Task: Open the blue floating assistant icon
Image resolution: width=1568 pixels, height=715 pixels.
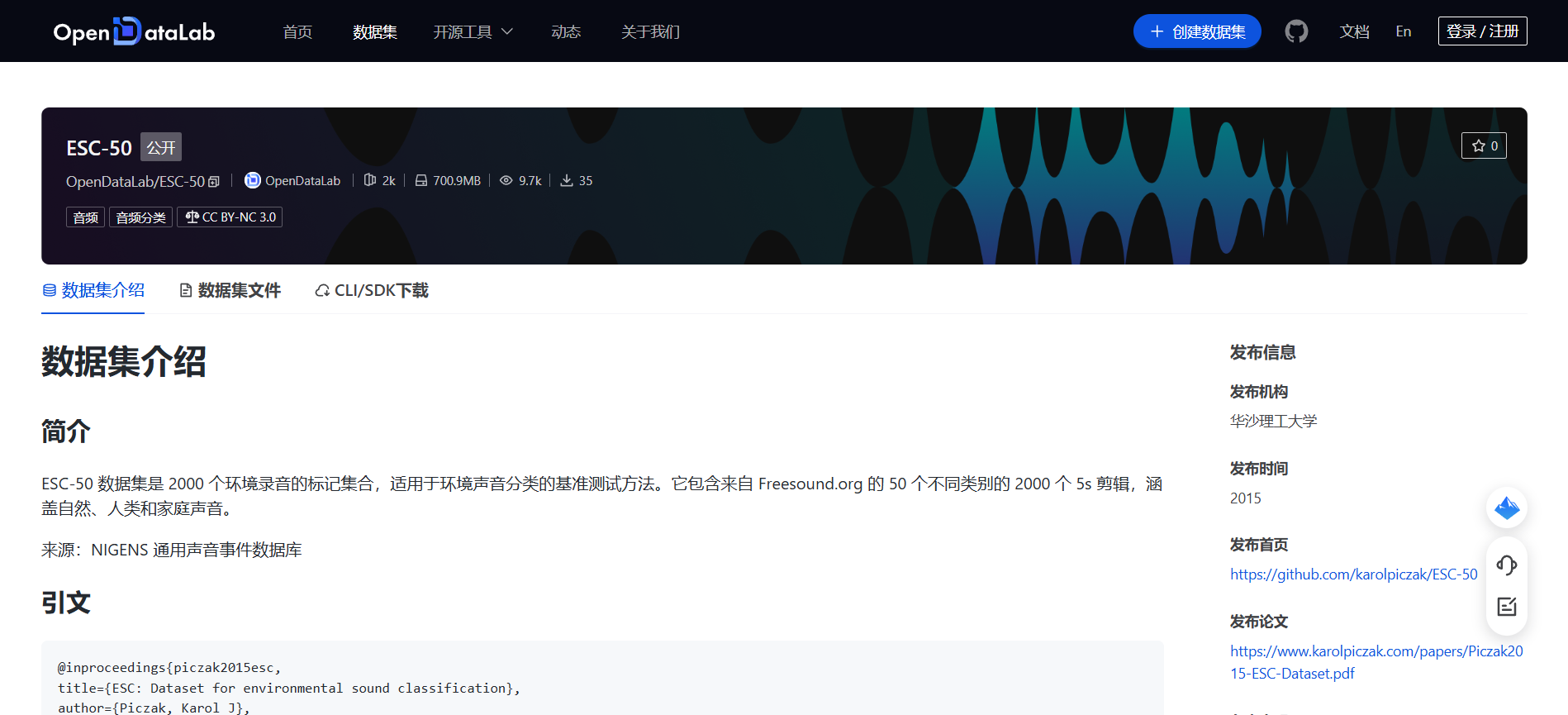Action: pos(1507,508)
